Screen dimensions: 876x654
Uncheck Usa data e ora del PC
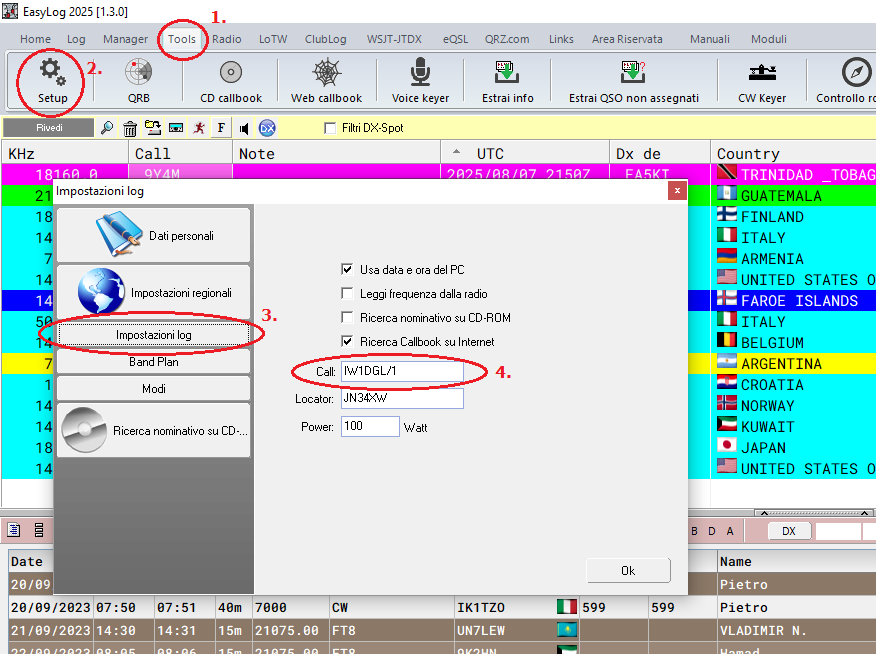click(347, 269)
